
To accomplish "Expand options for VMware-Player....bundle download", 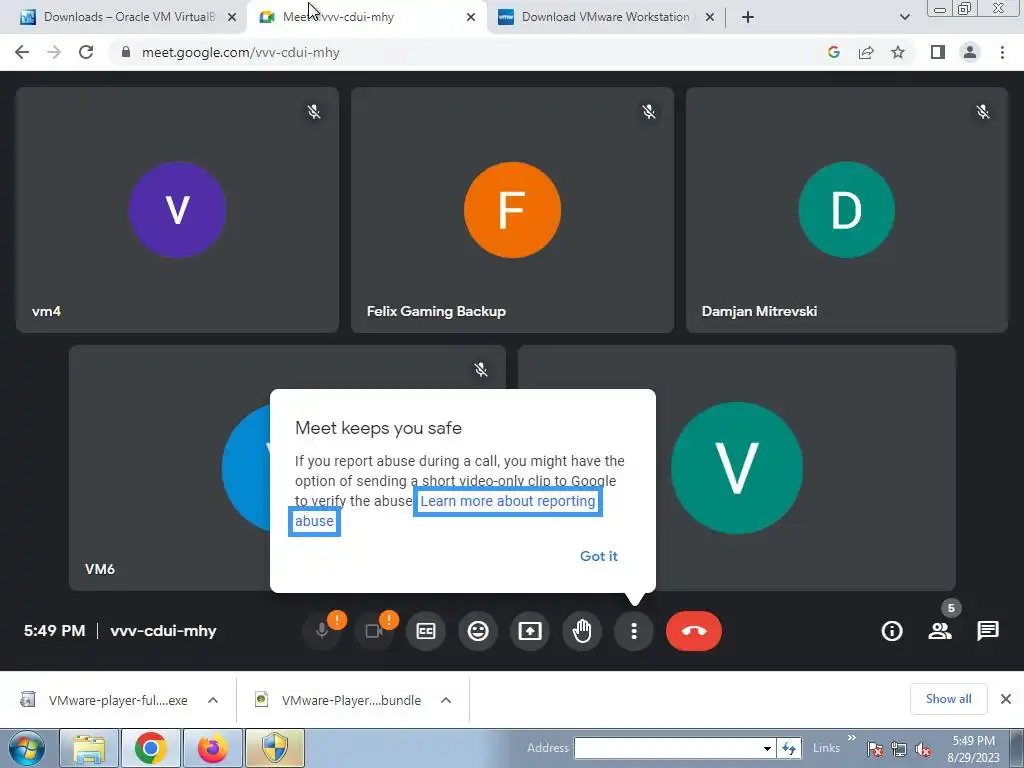I will tap(446, 700).
